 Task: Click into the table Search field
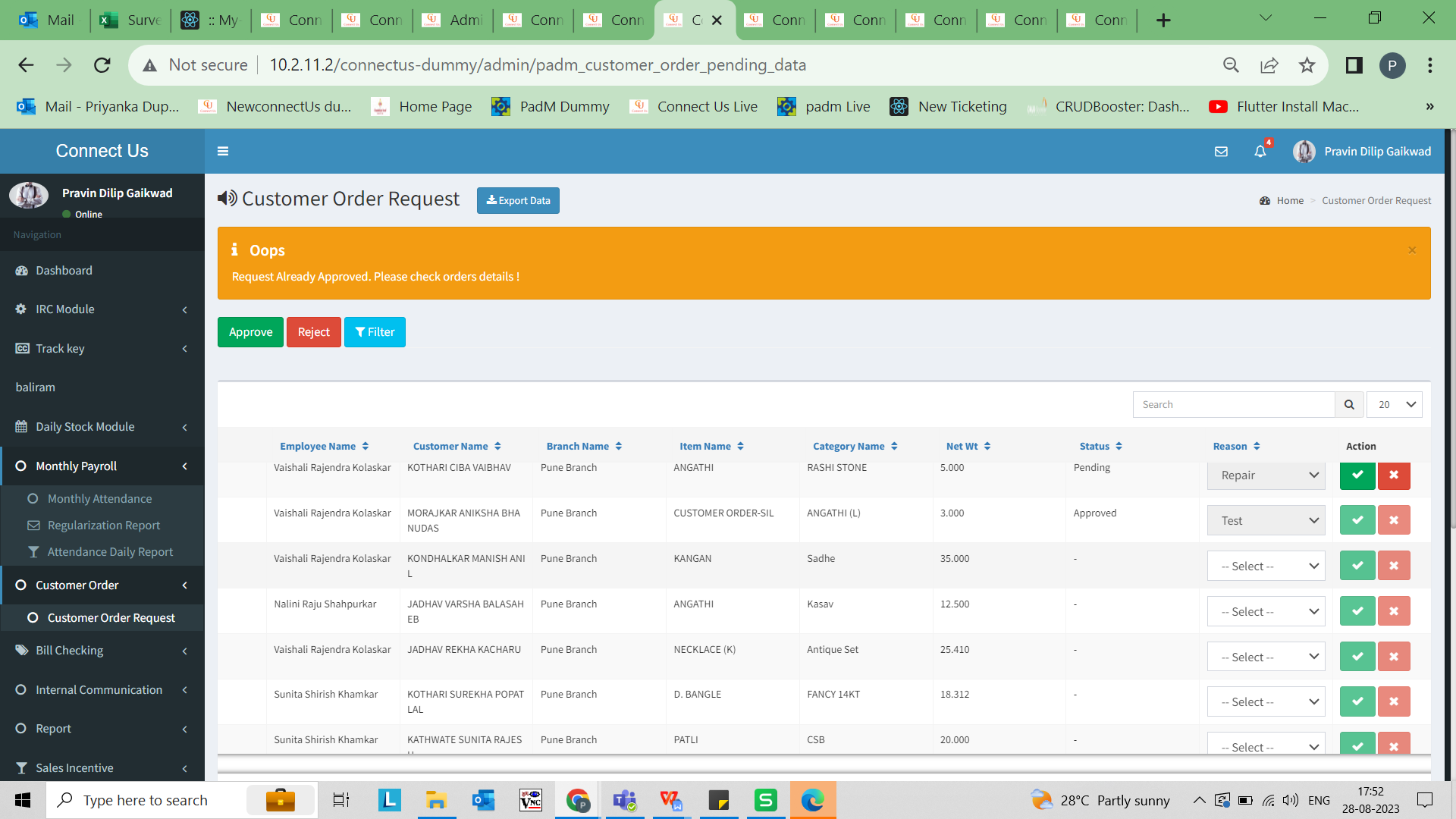click(1234, 405)
